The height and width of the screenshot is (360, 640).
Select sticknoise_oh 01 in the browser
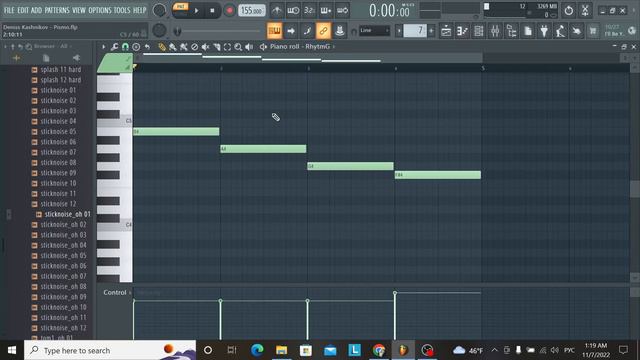pos(67,214)
